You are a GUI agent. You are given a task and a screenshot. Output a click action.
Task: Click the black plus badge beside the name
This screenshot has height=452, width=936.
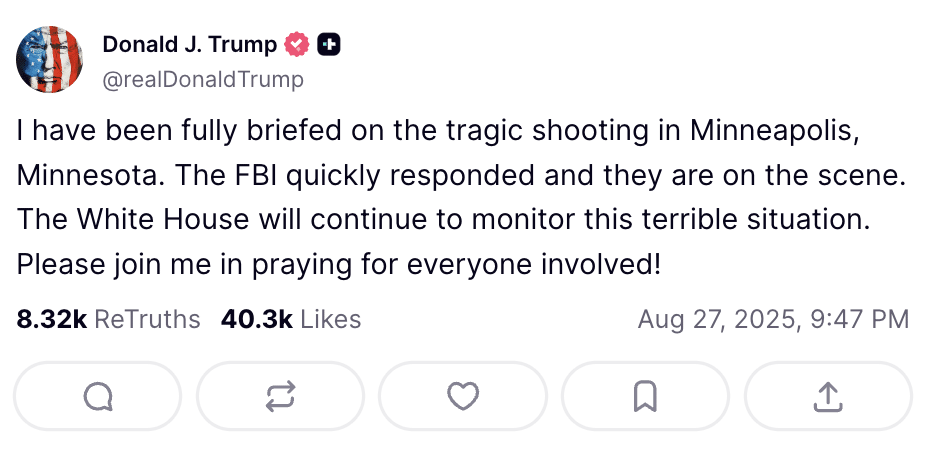click(x=329, y=45)
